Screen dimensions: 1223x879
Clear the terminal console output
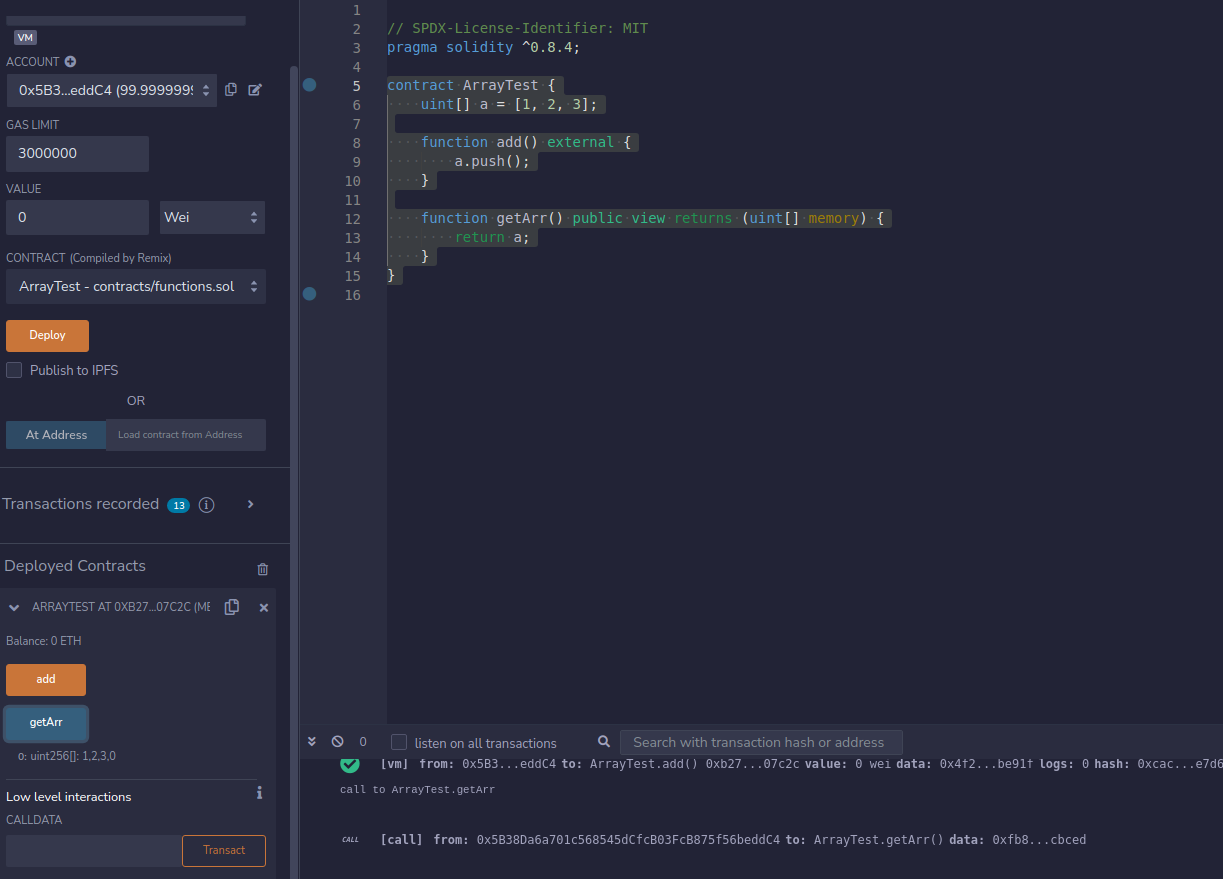(338, 741)
